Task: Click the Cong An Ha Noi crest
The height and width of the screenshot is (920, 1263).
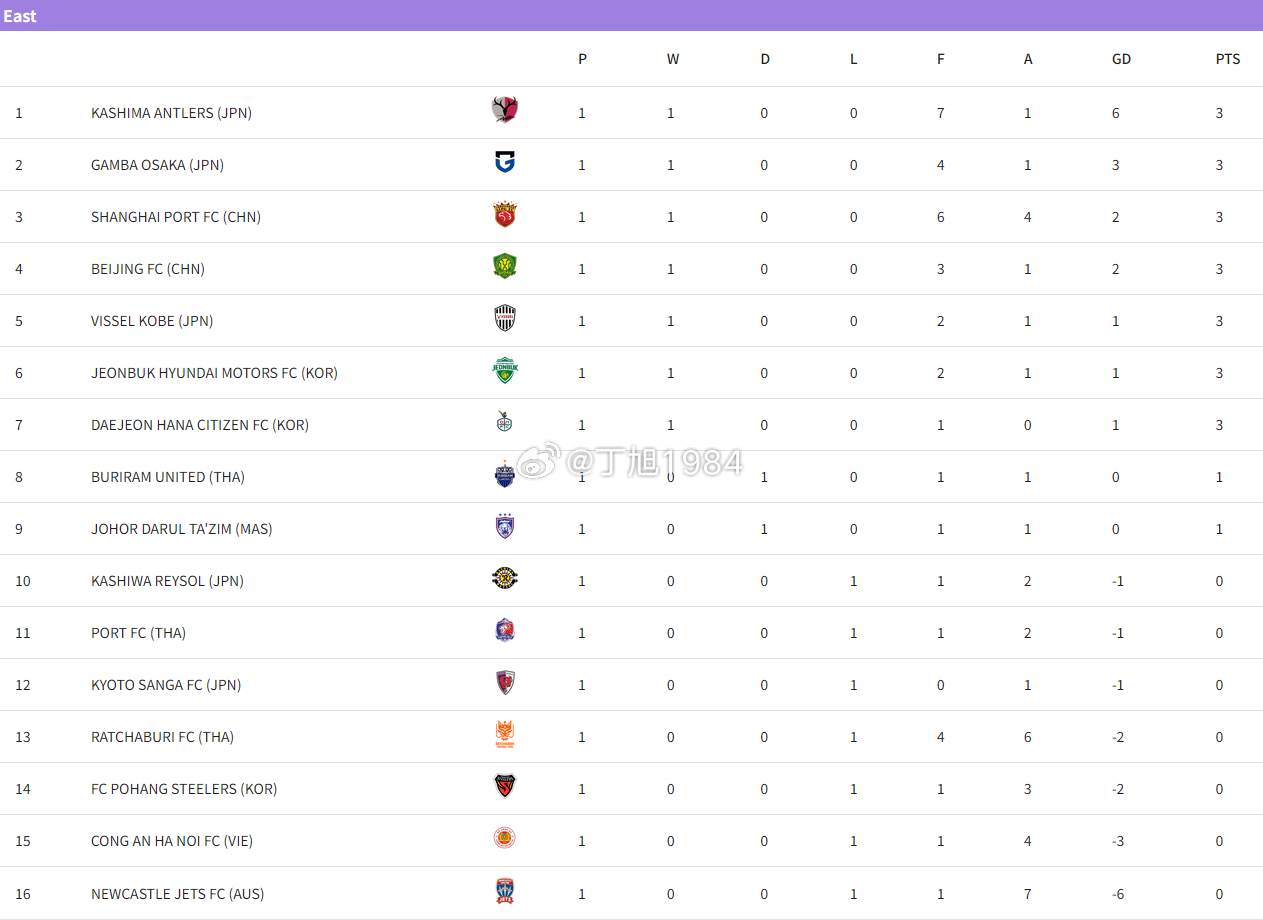Action: click(505, 838)
